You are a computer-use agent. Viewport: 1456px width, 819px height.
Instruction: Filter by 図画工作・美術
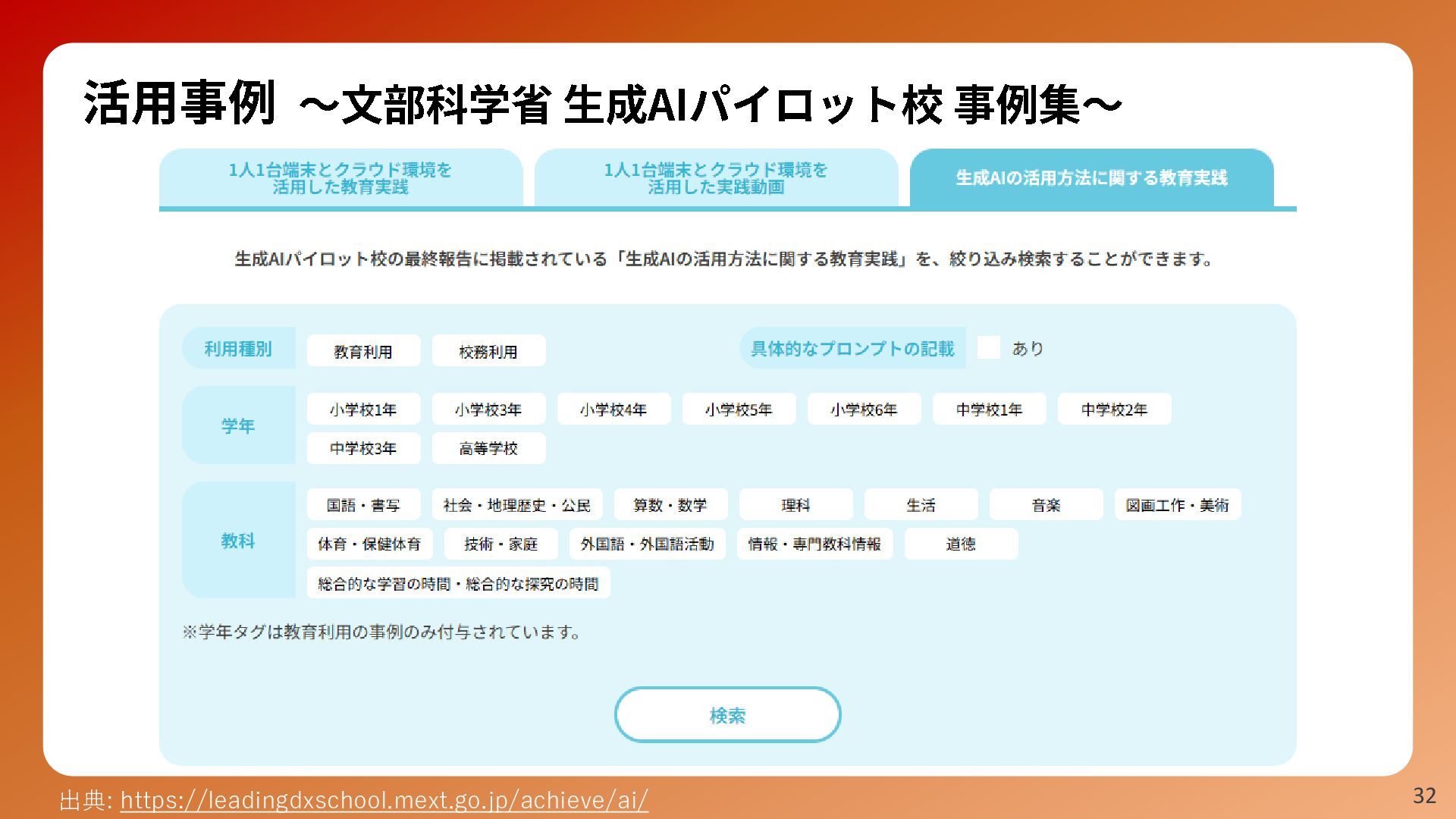[1178, 505]
